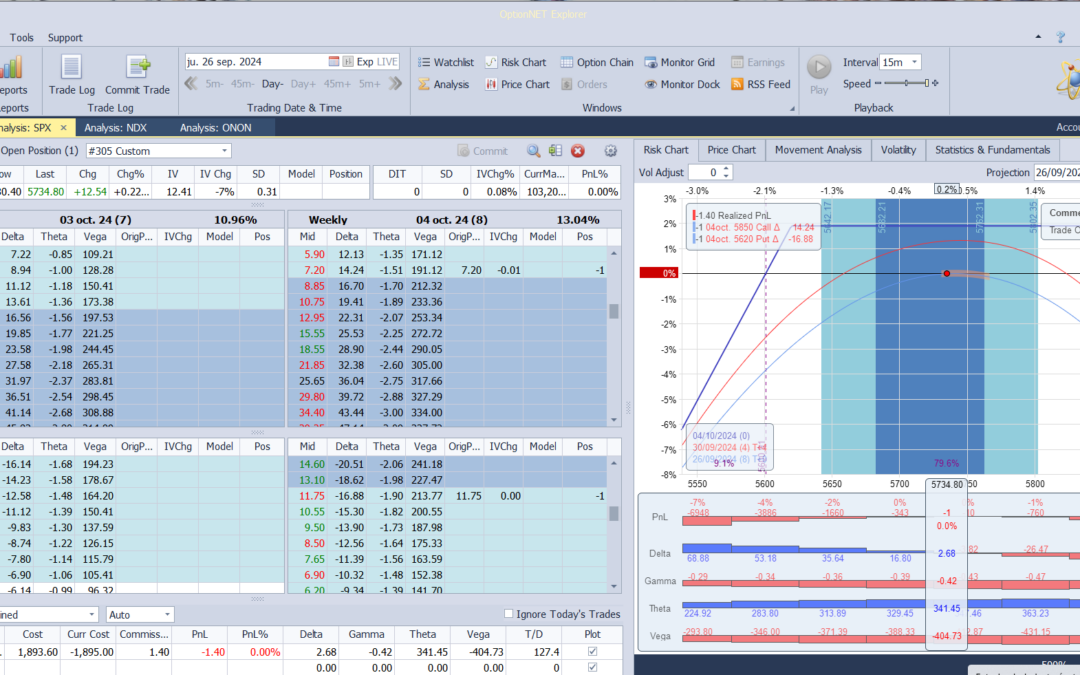1080x675 pixels.
Task: Adjust the playback Speed slider
Action: point(906,83)
